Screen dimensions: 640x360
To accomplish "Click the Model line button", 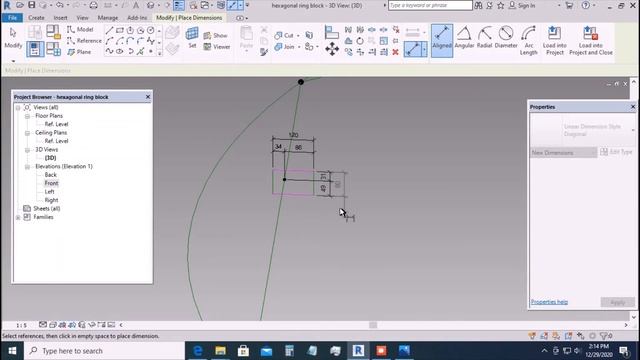I will 80,29.
